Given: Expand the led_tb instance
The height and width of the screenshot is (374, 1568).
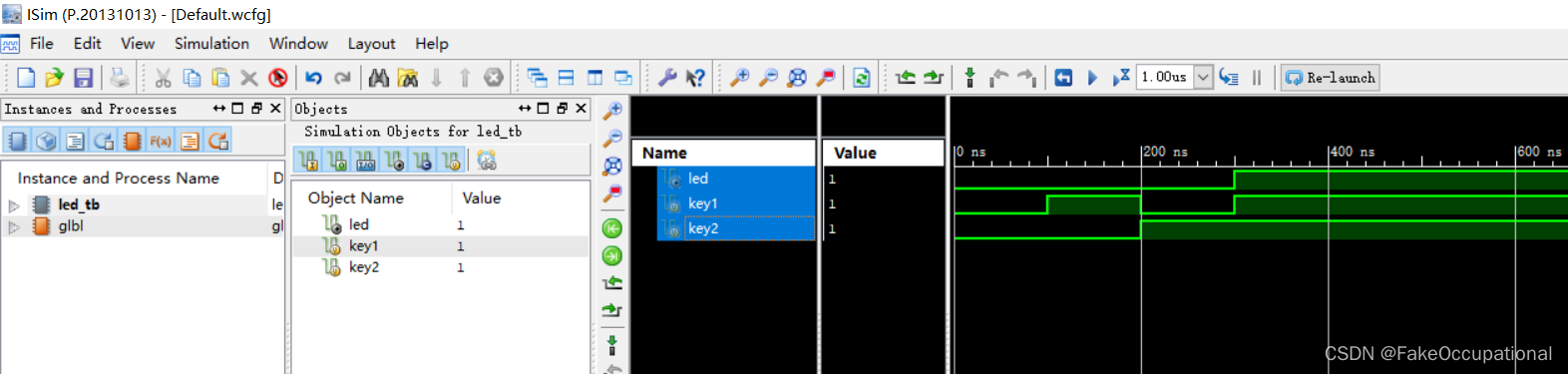Looking at the screenshot, I should coord(14,205).
